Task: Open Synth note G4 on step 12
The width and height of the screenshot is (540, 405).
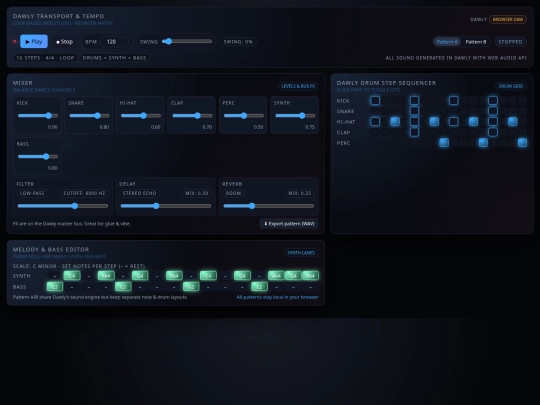Action: pos(242,276)
